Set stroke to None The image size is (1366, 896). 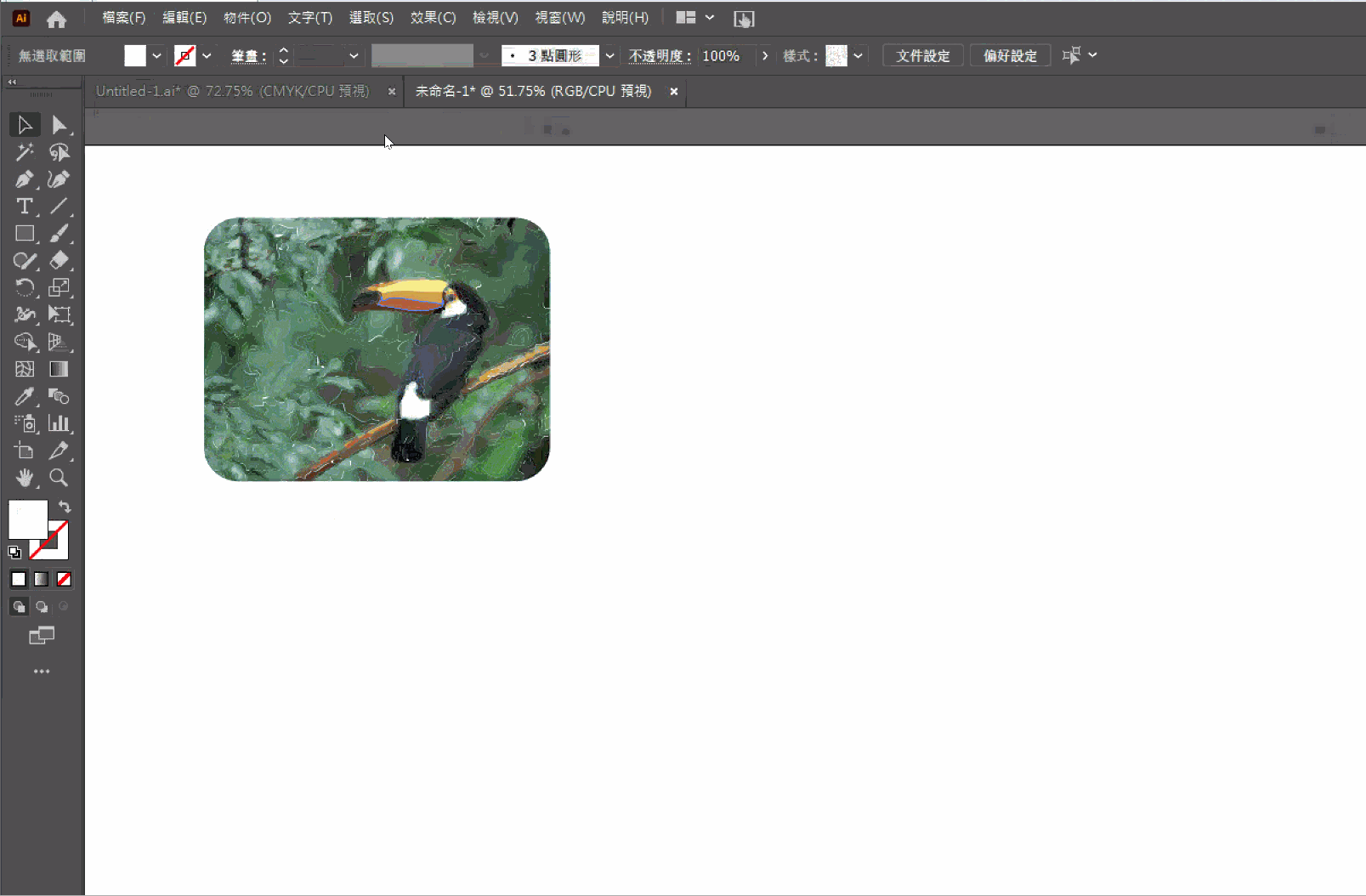pos(64,579)
